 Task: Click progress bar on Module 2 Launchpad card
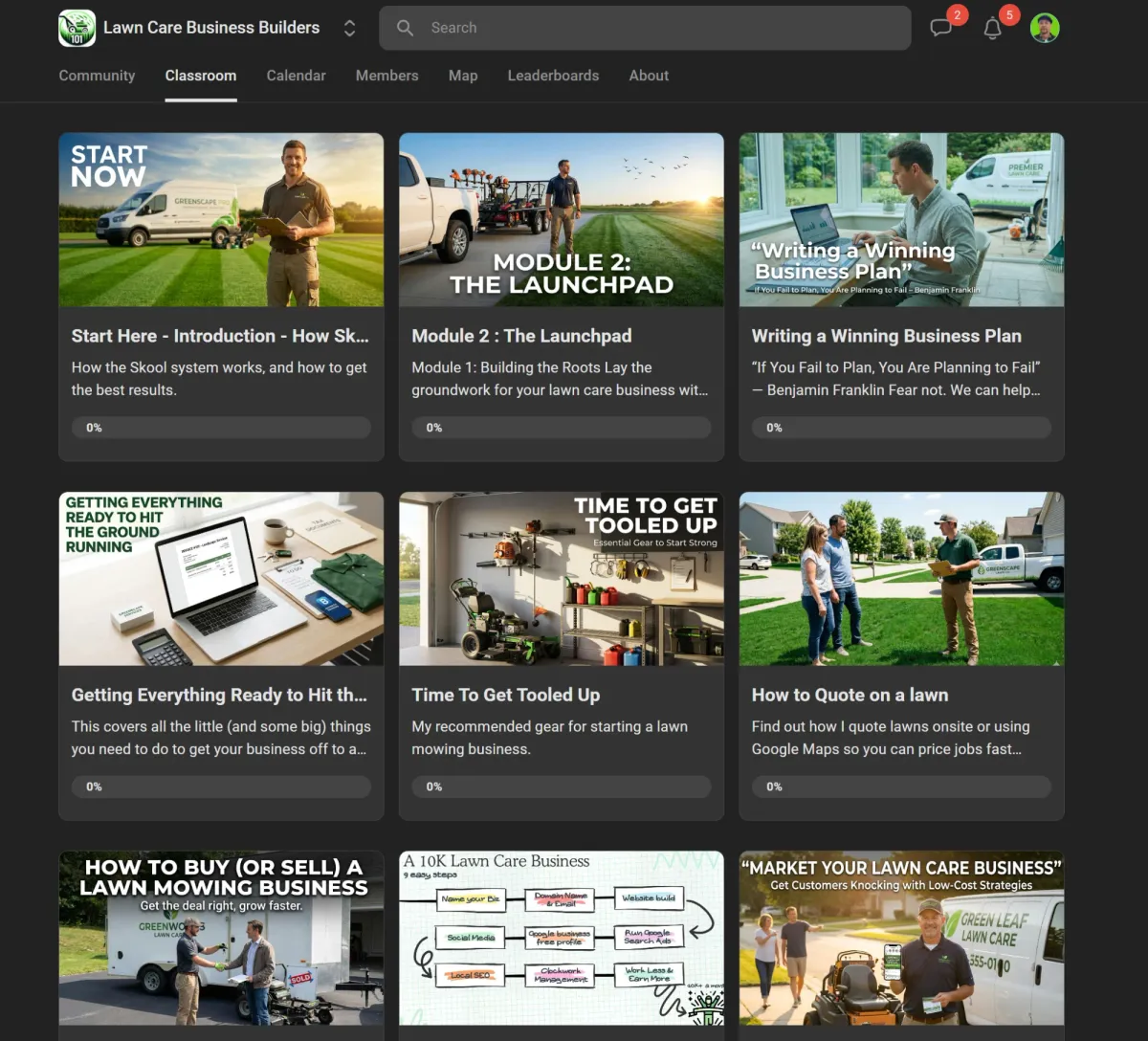(562, 428)
